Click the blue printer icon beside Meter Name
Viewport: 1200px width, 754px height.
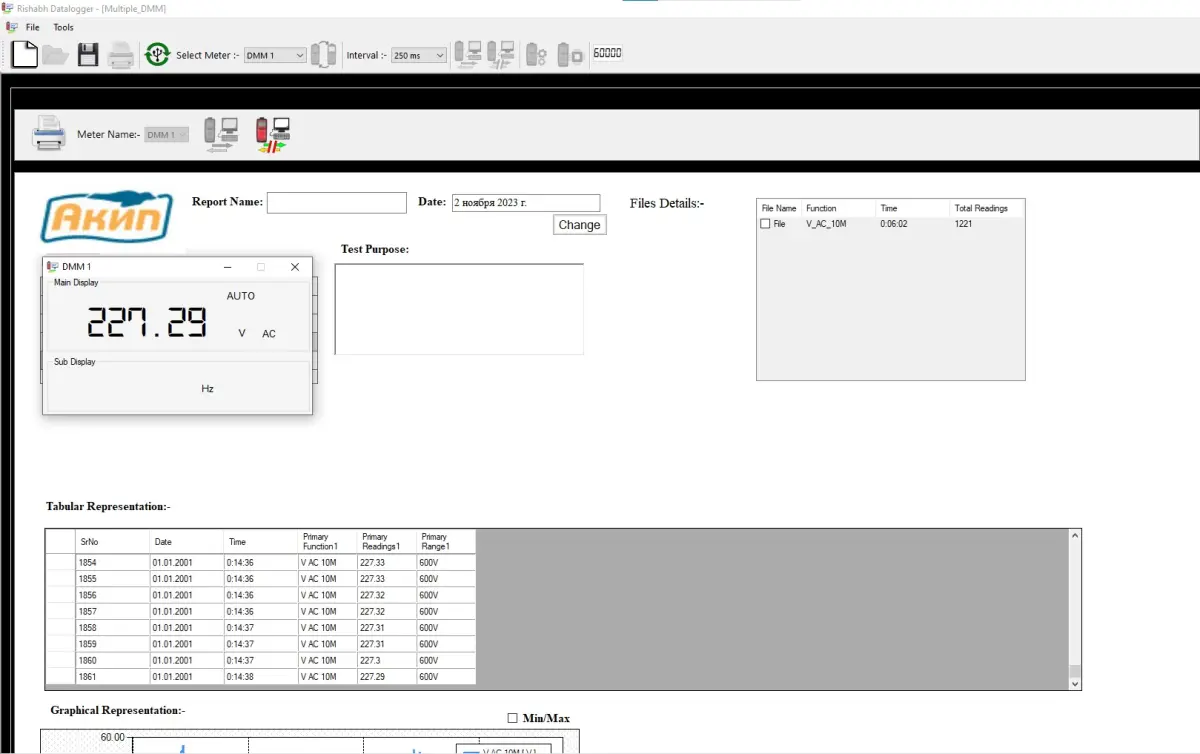coord(49,134)
